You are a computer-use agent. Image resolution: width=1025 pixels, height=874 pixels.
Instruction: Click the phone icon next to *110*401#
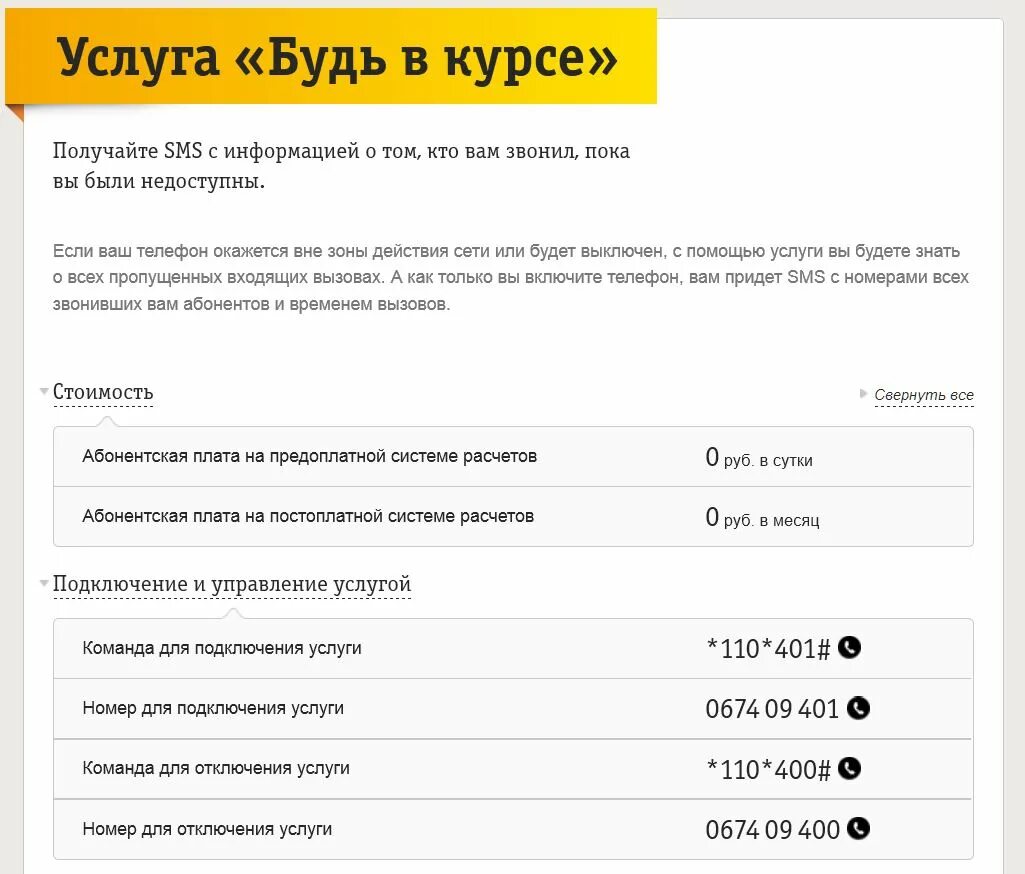point(849,648)
